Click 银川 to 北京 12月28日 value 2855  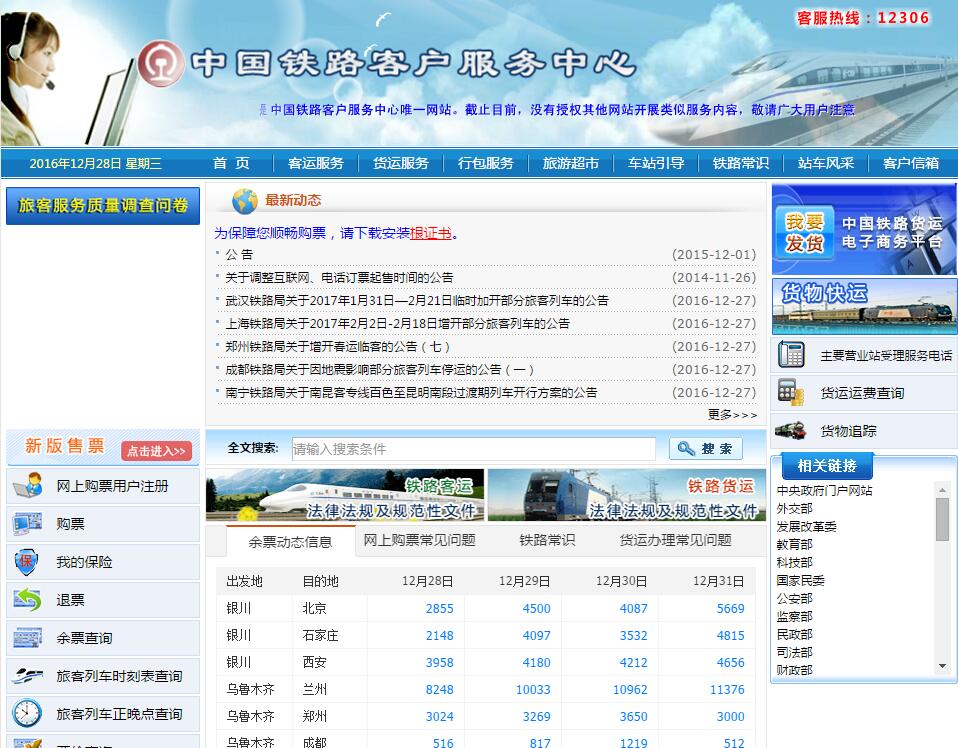(x=439, y=608)
